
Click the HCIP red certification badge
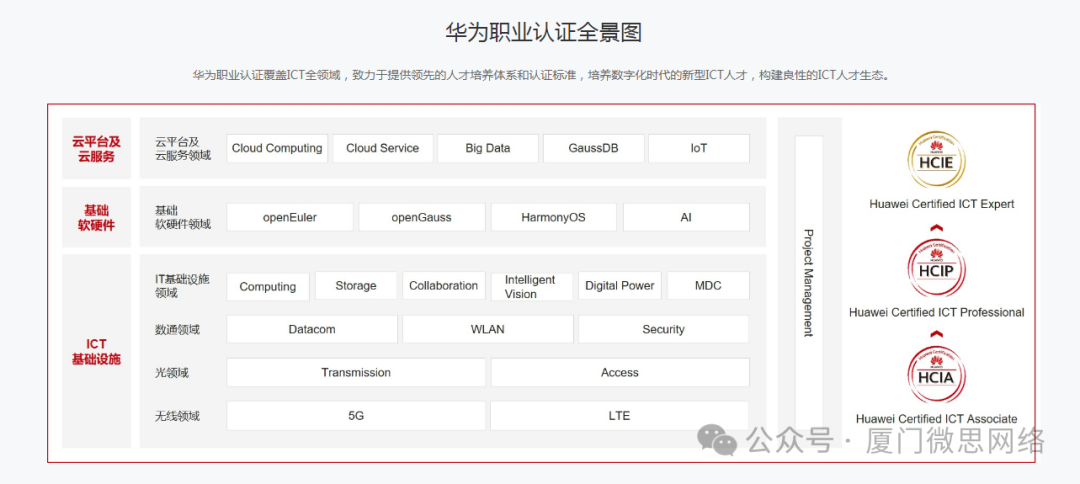[936, 268]
